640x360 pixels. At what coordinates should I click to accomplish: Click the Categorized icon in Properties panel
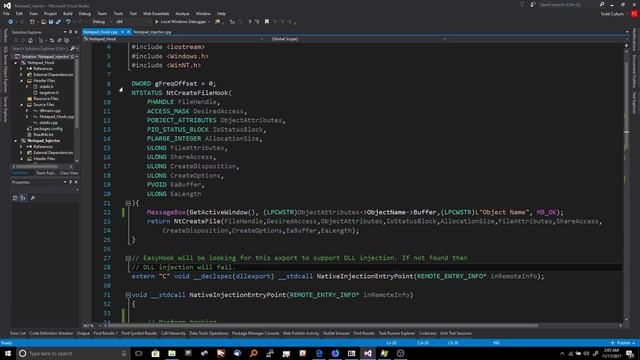(x=15, y=198)
